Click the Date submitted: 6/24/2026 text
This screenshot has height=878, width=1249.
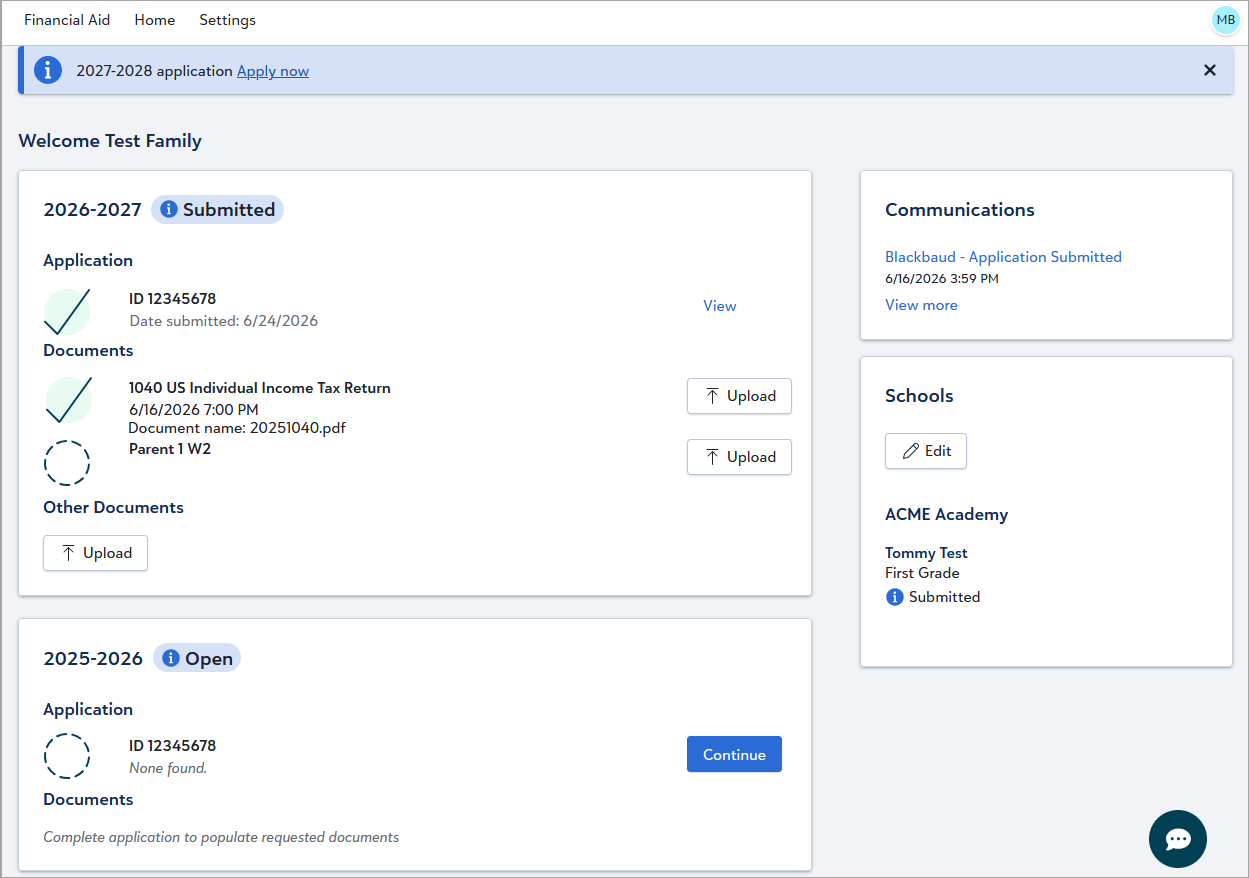click(x=224, y=321)
